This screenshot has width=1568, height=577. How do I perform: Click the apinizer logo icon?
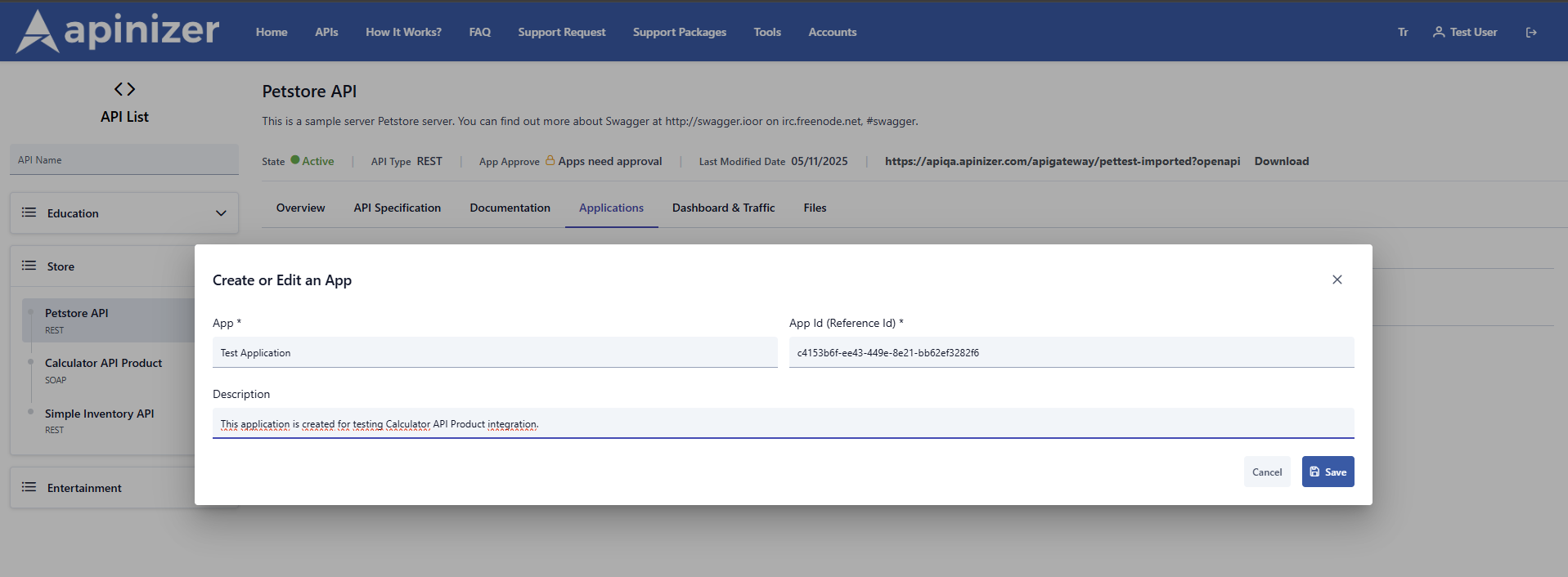coord(38,32)
